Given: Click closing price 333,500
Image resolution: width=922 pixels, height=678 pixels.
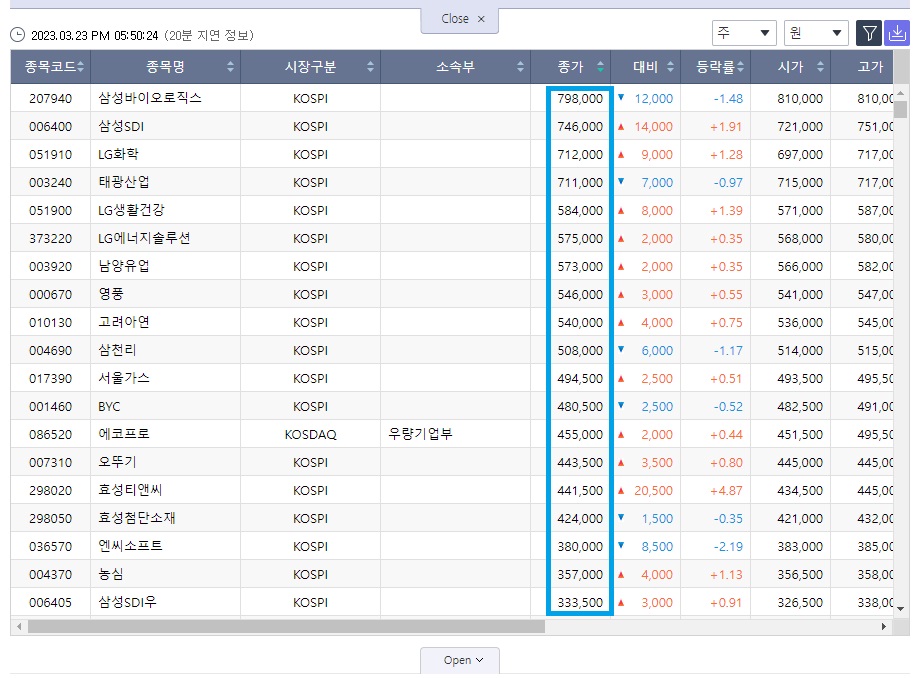Looking at the screenshot, I should coord(580,603).
